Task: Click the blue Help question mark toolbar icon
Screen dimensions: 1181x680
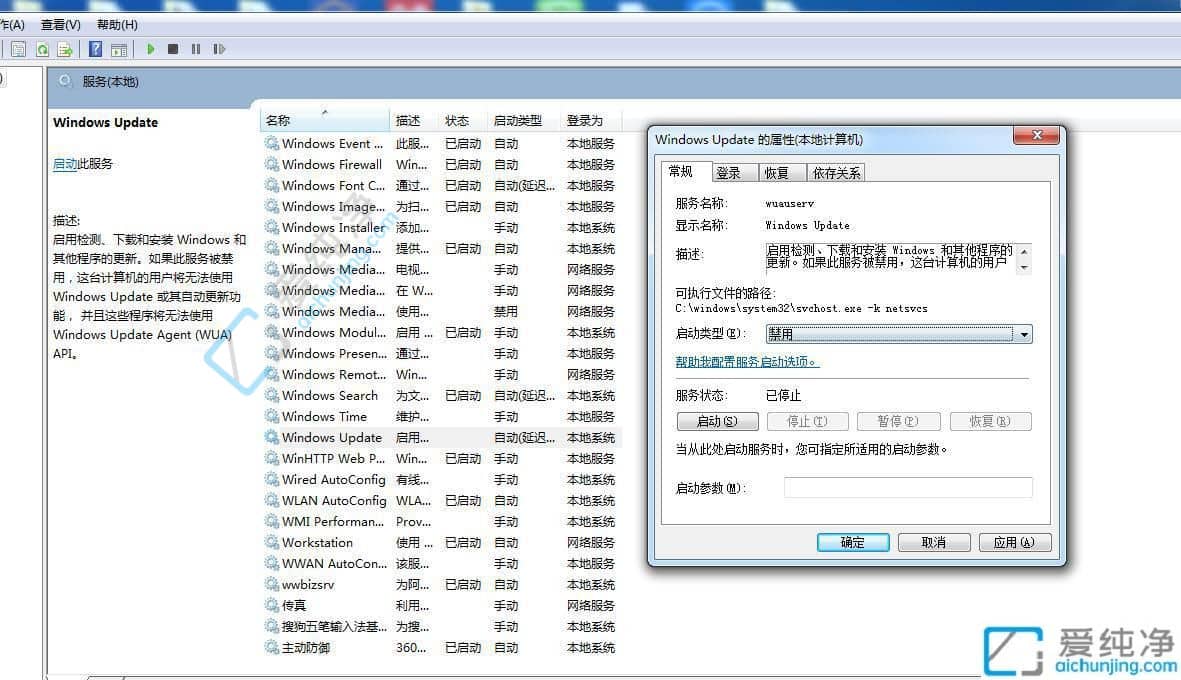Action: click(95, 49)
